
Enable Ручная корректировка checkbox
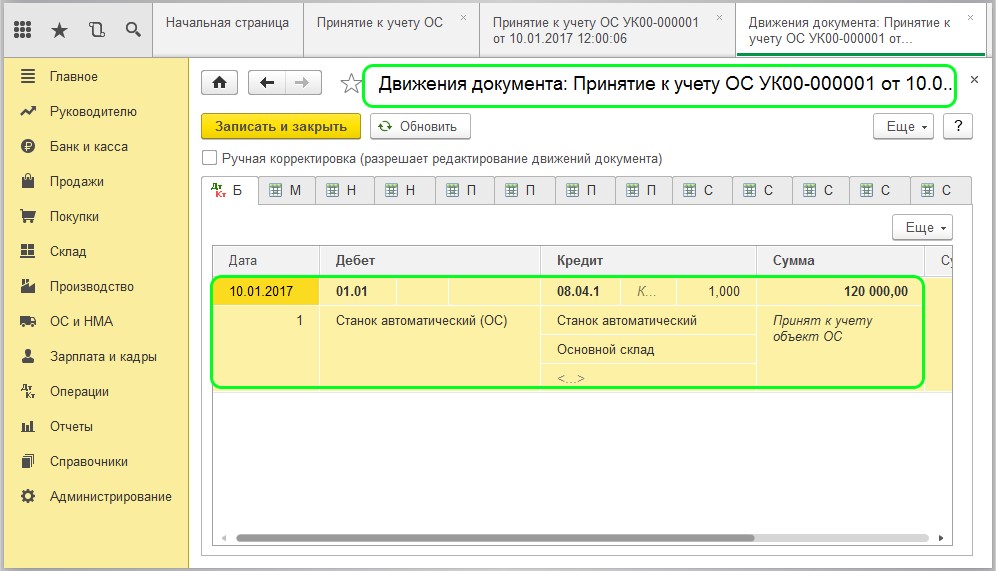click(209, 158)
